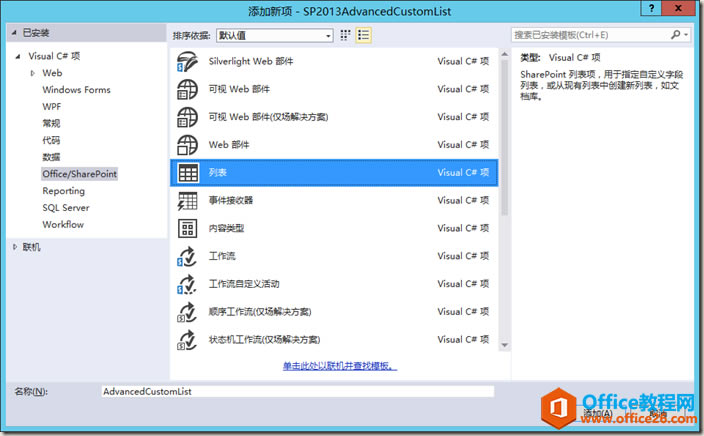Click the 列表 table grid icon
The width and height of the screenshot is (704, 436).
pyautogui.click(x=188, y=173)
